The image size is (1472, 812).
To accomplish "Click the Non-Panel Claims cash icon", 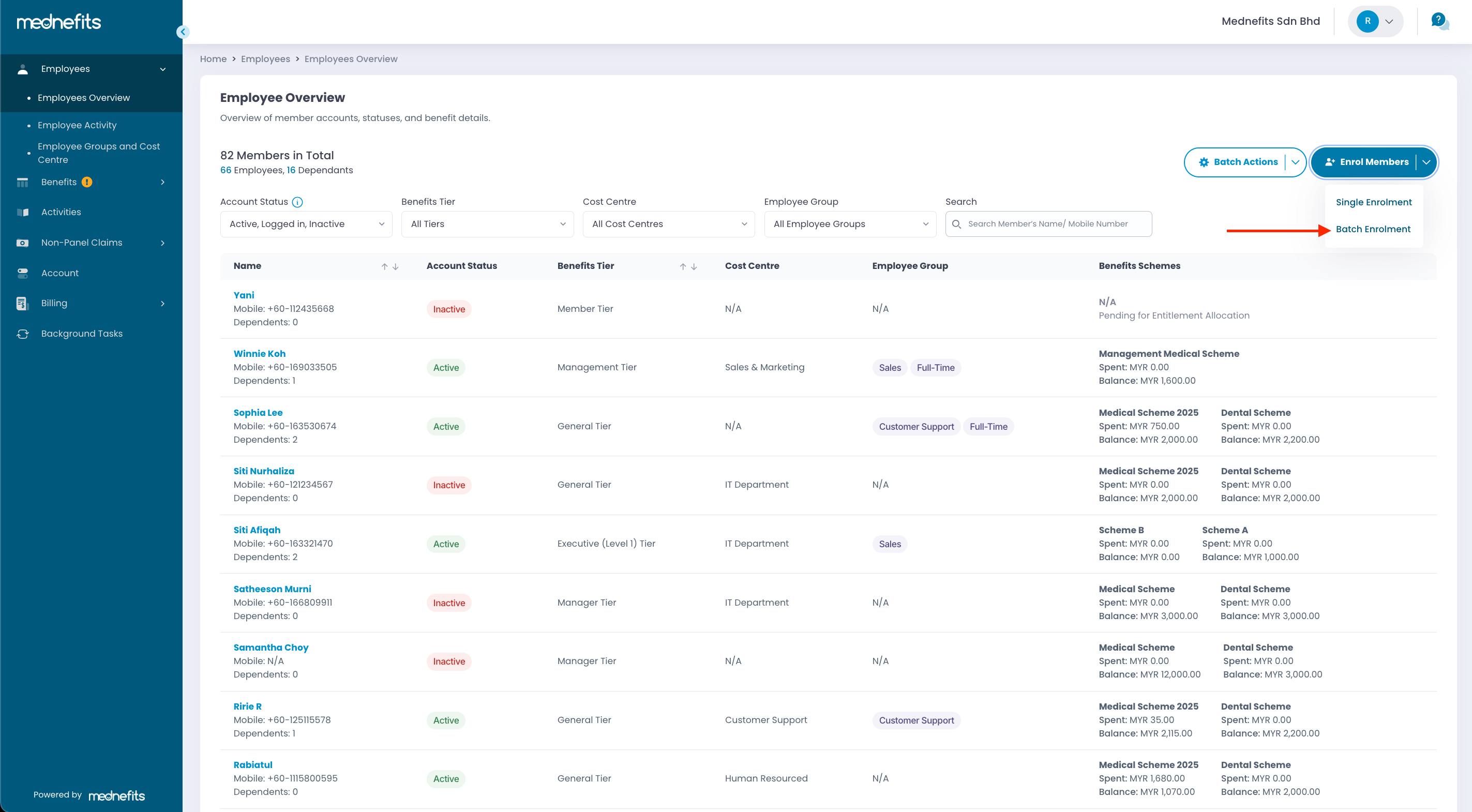I will (x=23, y=243).
